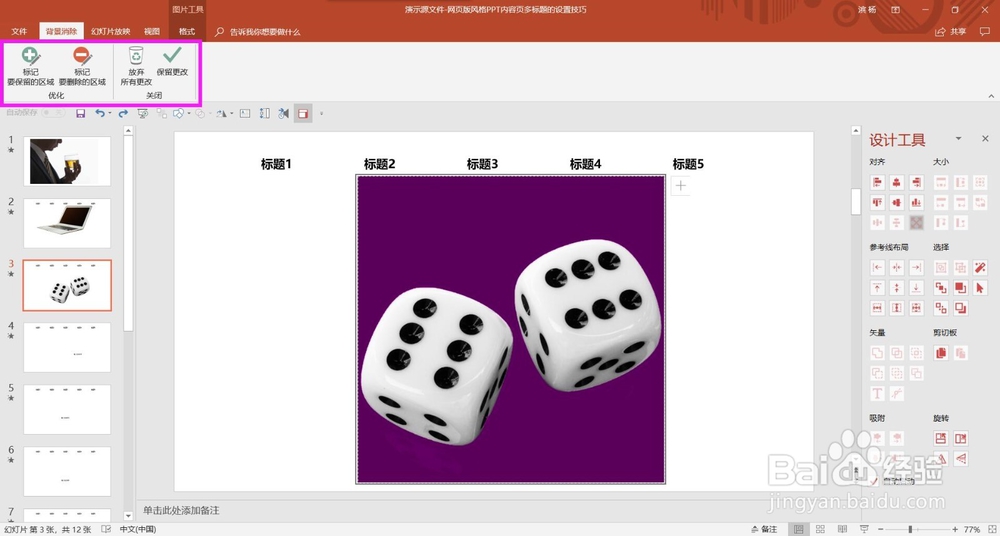Undo the last action
The image size is (1000, 536).
click(99, 114)
